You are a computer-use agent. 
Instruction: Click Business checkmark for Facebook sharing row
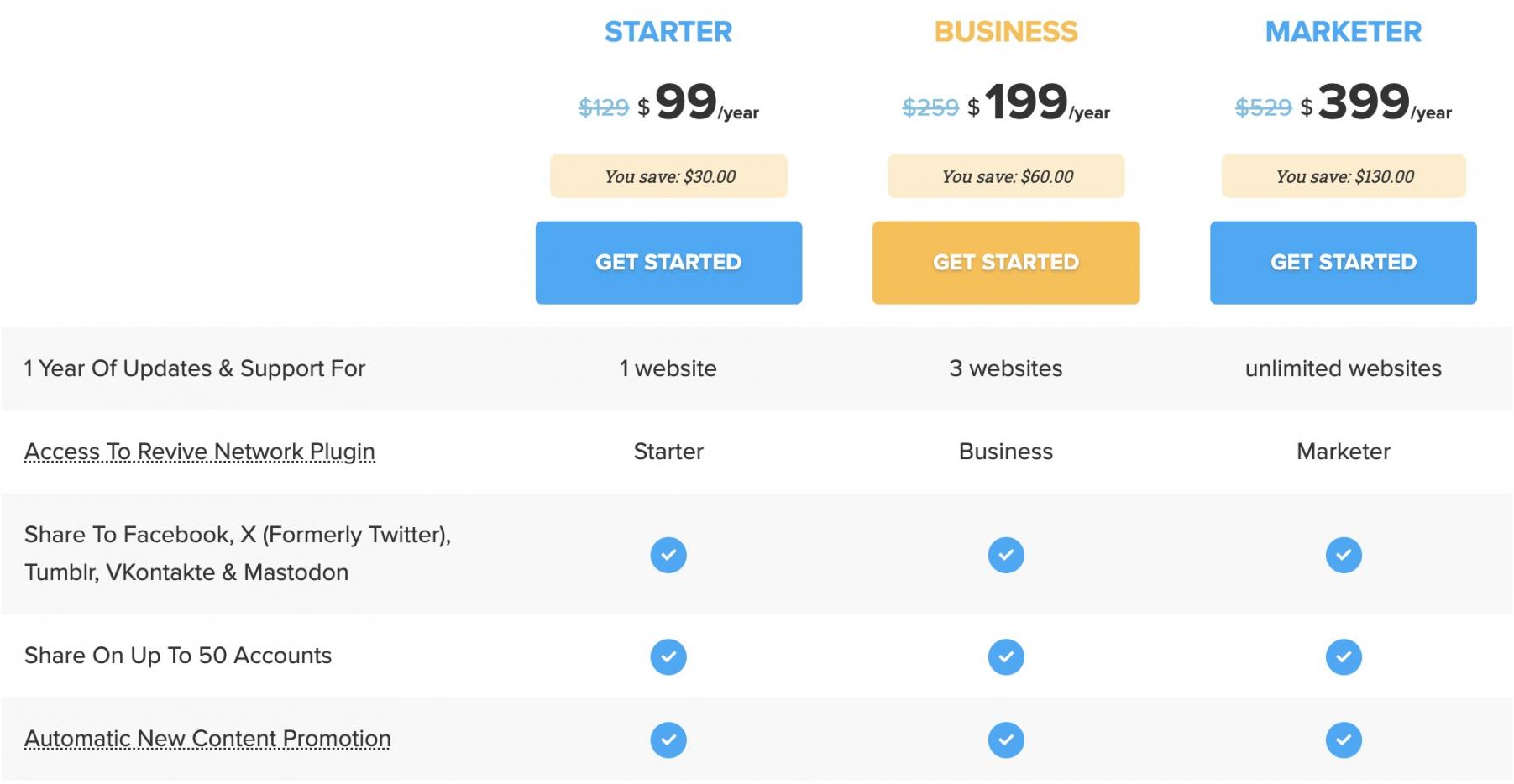(x=1006, y=555)
